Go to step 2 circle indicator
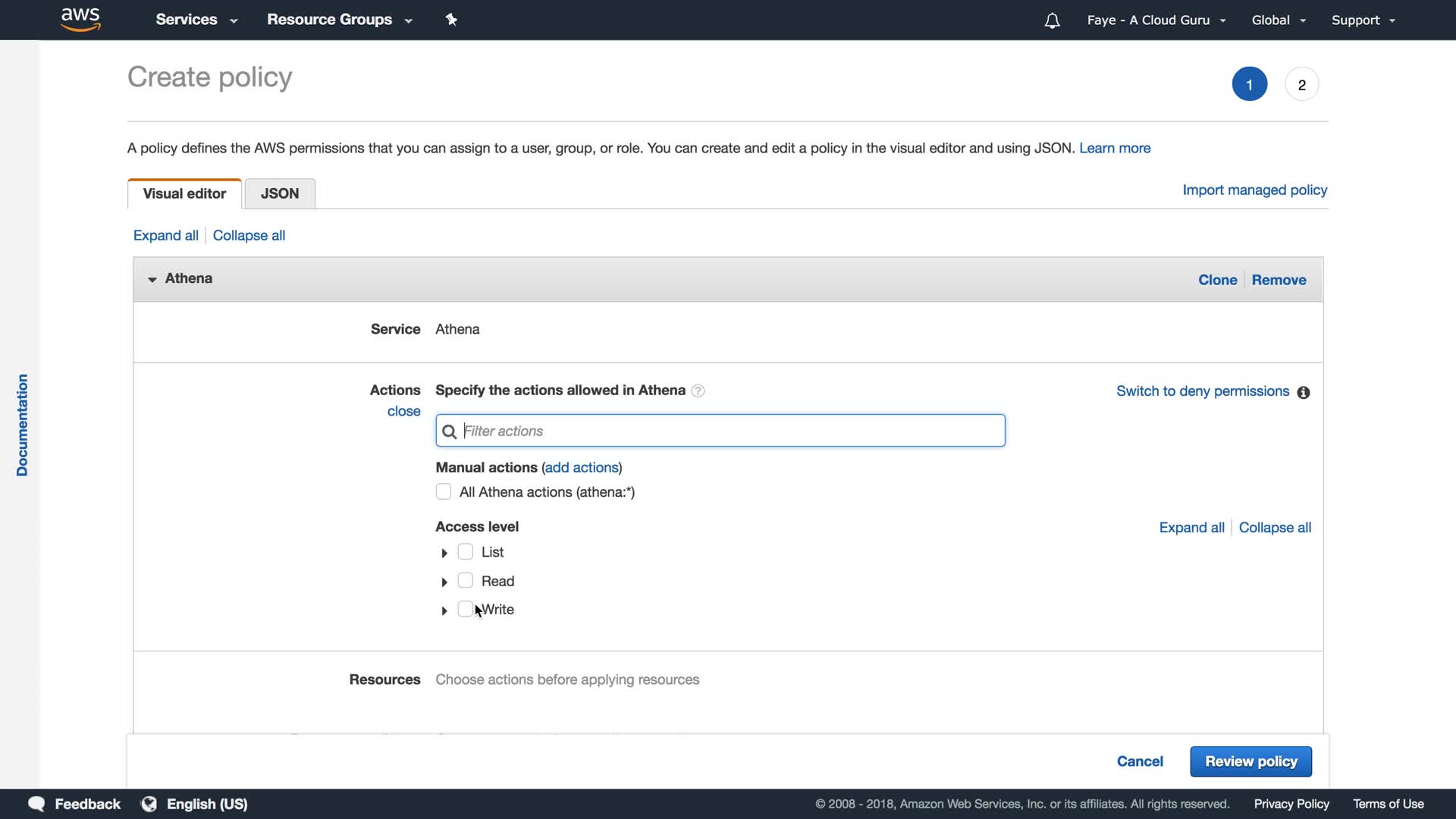Screen dimensions: 1456x819 click(x=1301, y=84)
